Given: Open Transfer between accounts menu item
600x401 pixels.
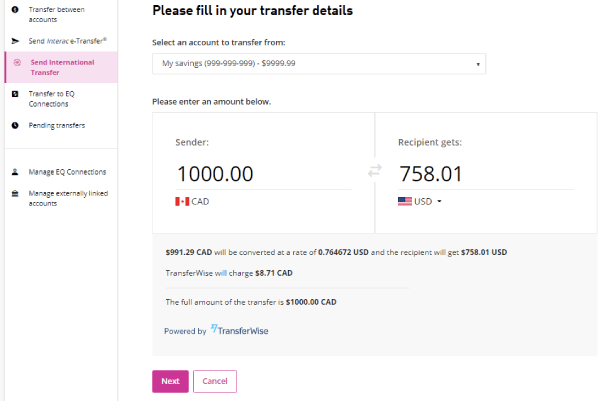Looking at the screenshot, I should 56,14.
